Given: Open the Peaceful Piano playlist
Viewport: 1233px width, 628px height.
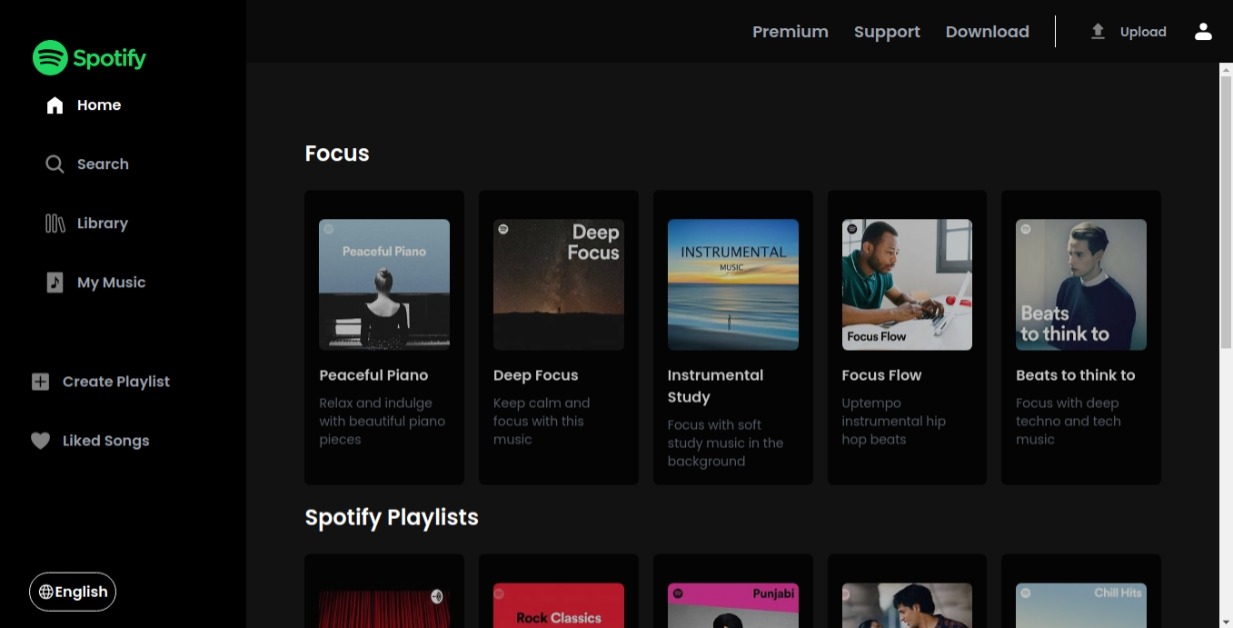Looking at the screenshot, I should 383,337.
